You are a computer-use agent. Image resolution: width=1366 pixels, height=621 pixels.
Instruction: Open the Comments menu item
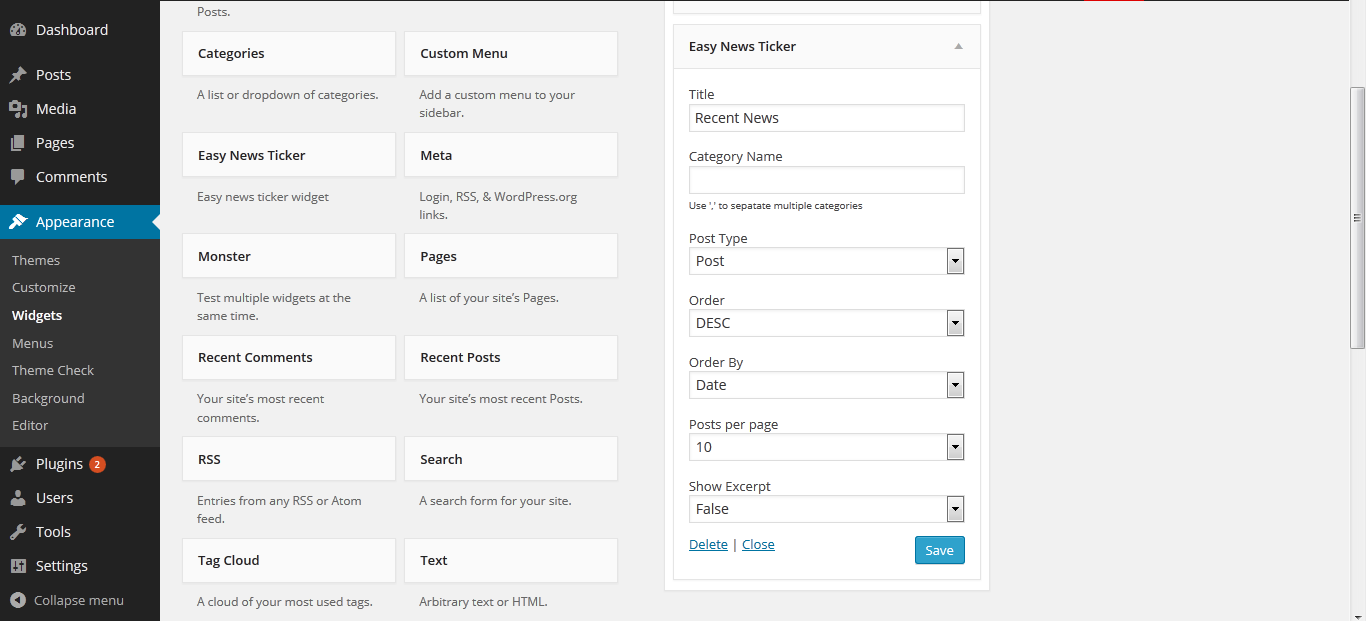80,177
